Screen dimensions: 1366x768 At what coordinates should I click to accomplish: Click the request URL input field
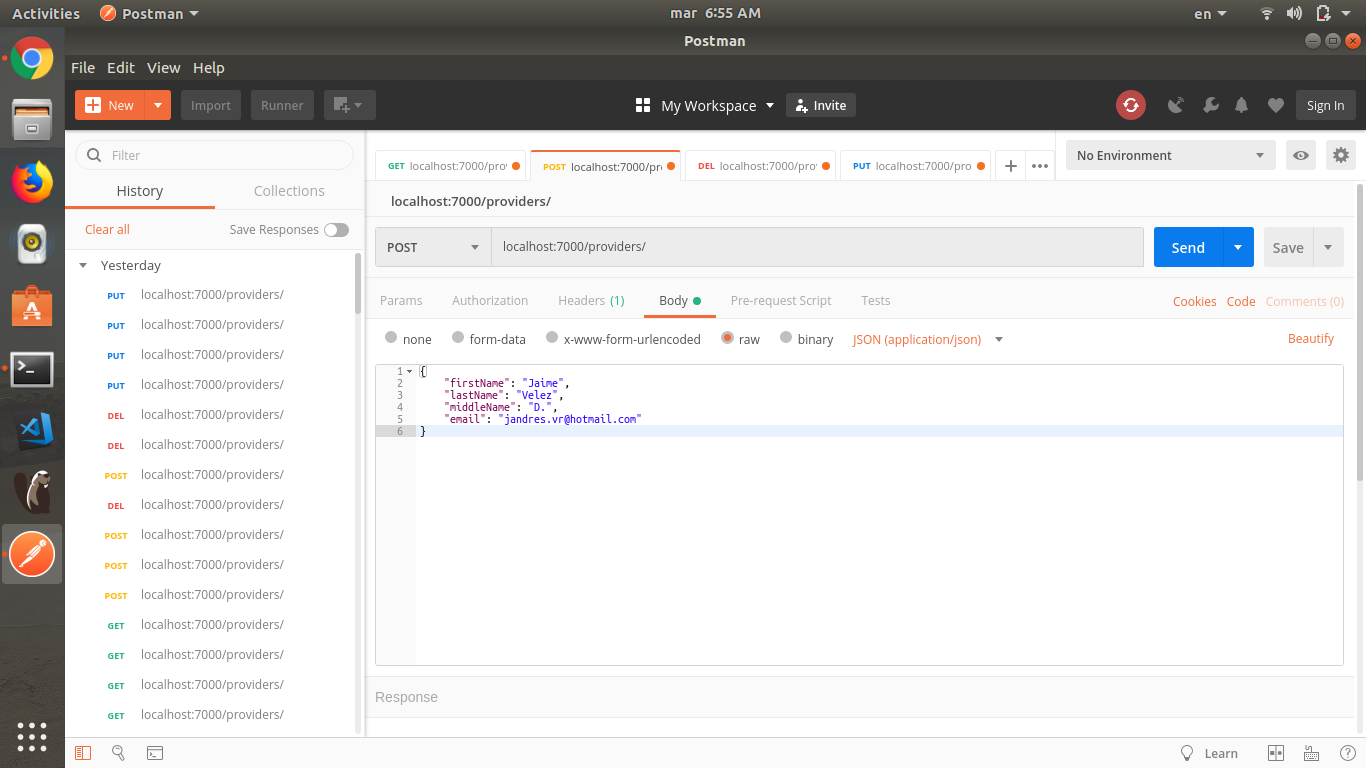pos(817,247)
